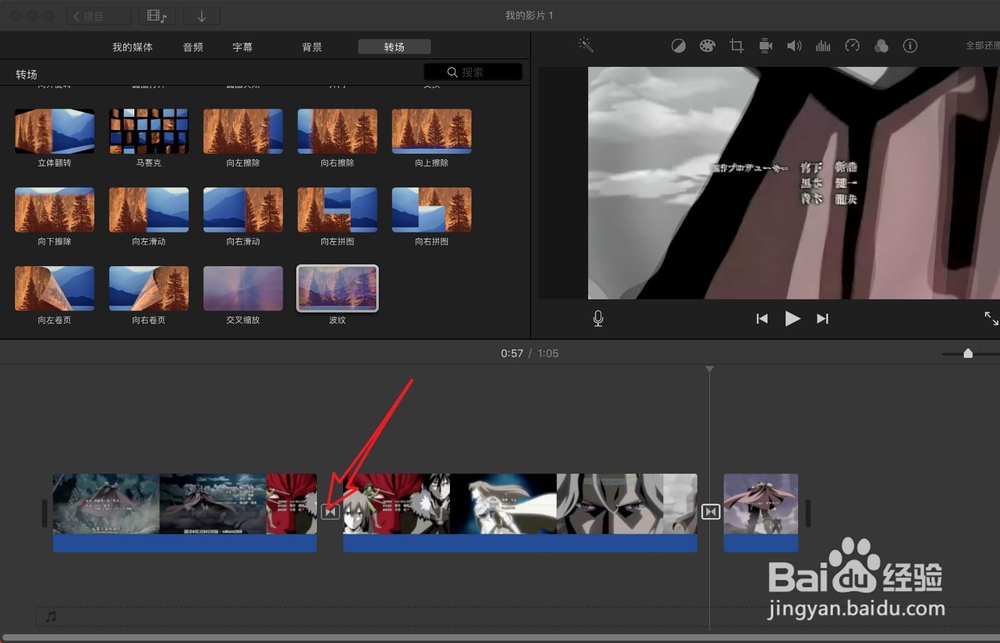Select the 向左滑动 transition thumbnail

point(149,210)
